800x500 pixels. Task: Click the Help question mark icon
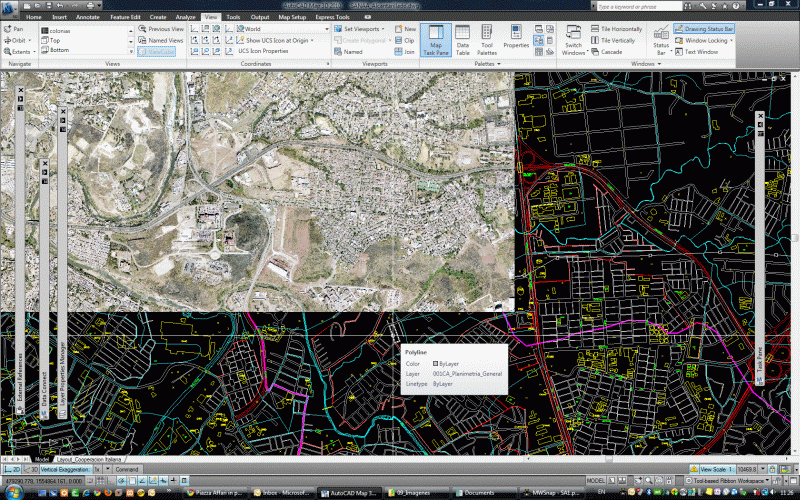[x=736, y=6]
